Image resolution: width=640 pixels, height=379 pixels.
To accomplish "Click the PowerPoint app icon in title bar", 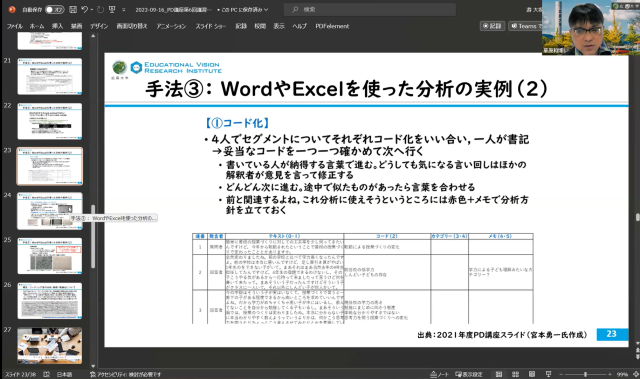I will pyautogui.click(x=11, y=9).
